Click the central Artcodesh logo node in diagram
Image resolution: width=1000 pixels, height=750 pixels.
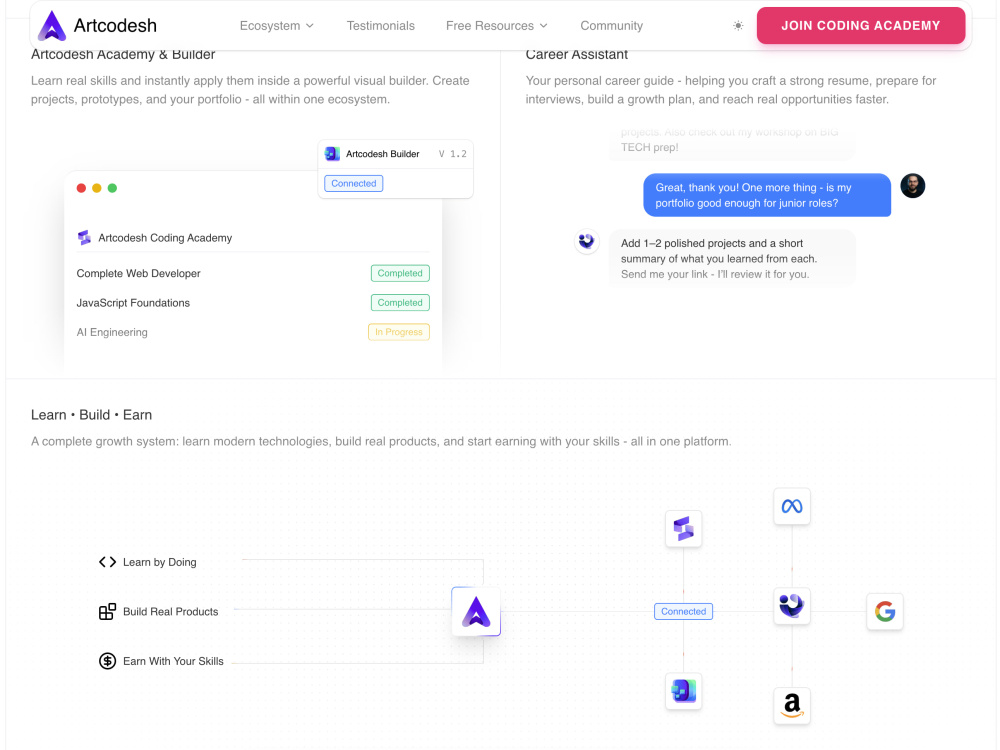(x=476, y=611)
